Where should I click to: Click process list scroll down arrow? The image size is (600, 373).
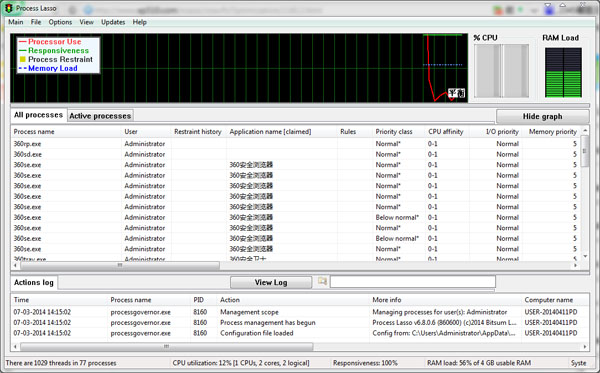pyautogui.click(x=585, y=256)
